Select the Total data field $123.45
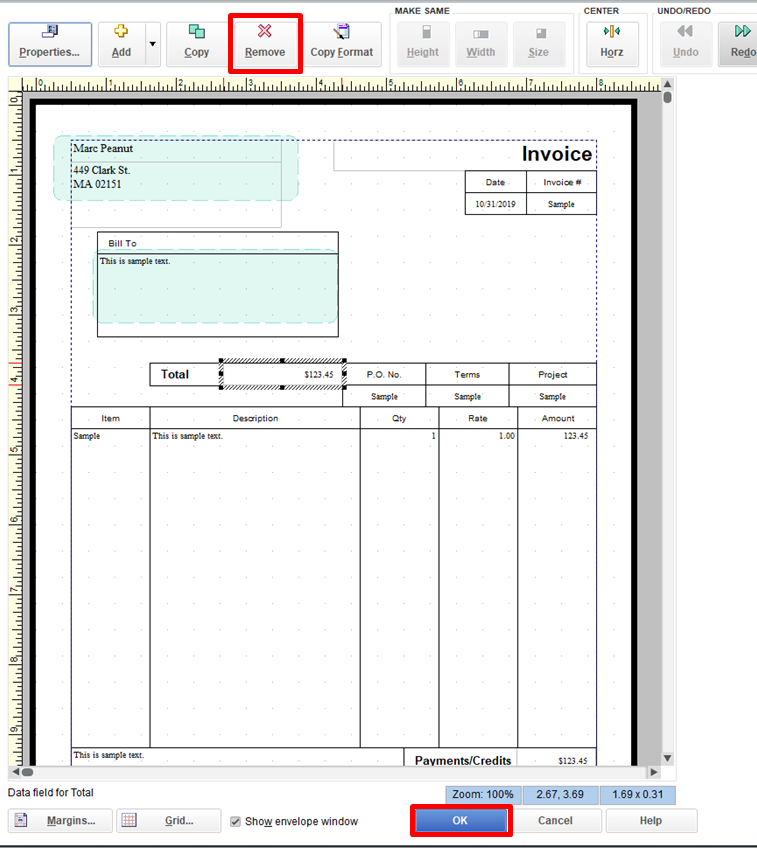The height and width of the screenshot is (848, 757). point(282,374)
